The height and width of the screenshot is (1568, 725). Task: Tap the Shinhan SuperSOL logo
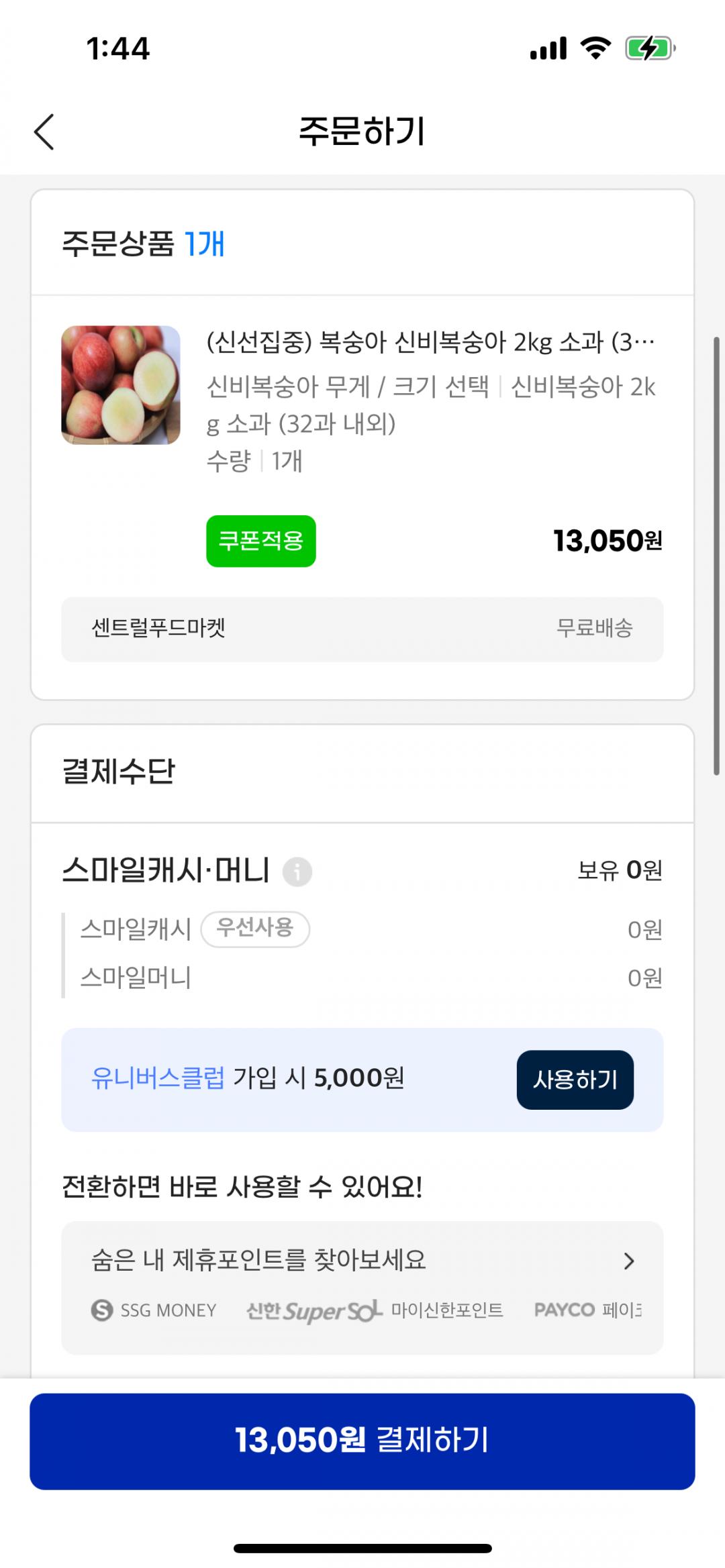coord(314,1310)
